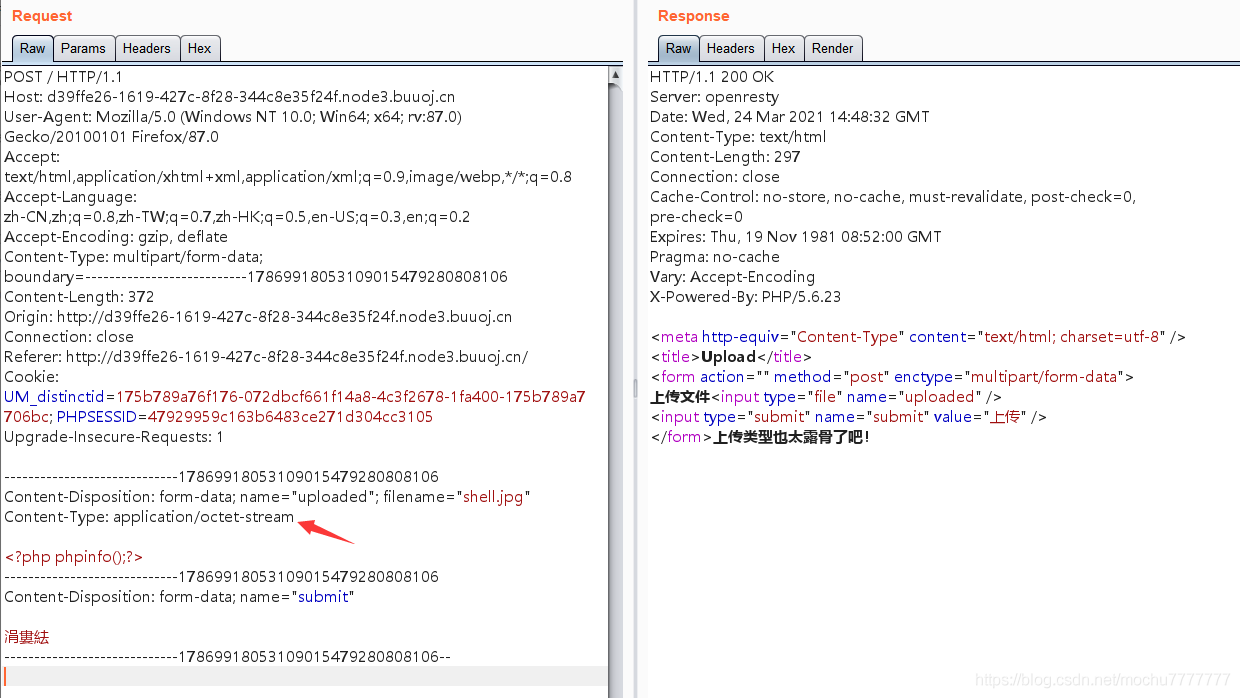Screen dimensions: 1240x698
Task: Click the 'shell.jpg' filename value
Action: (493, 497)
